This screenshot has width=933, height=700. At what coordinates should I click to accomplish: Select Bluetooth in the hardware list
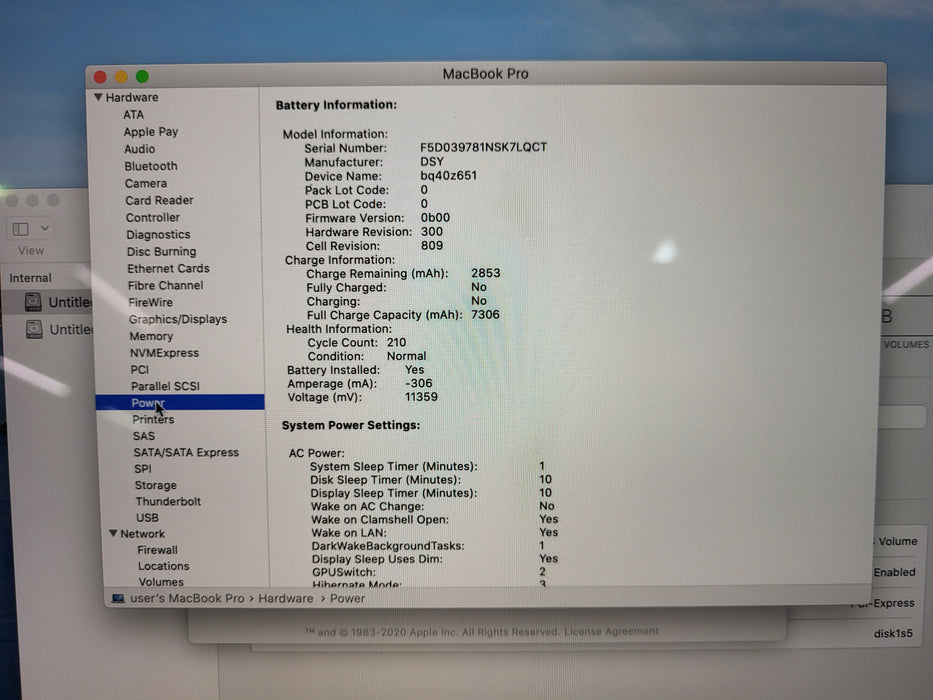point(151,166)
